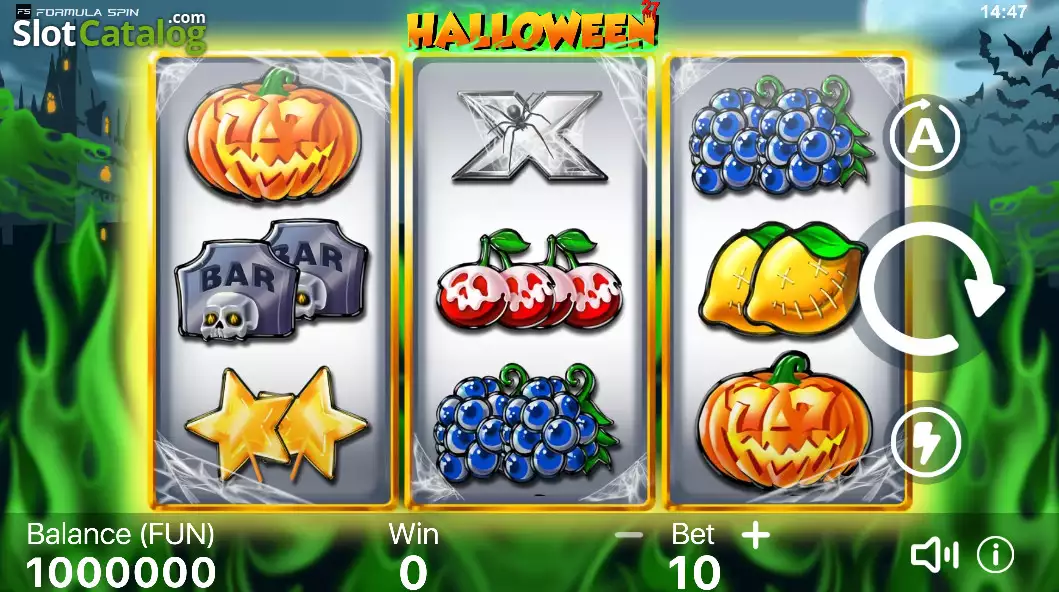Screen dimensions: 1059x592
Task: Click the eyeball grapes on middle reel
Action: pyautogui.click(x=525, y=421)
